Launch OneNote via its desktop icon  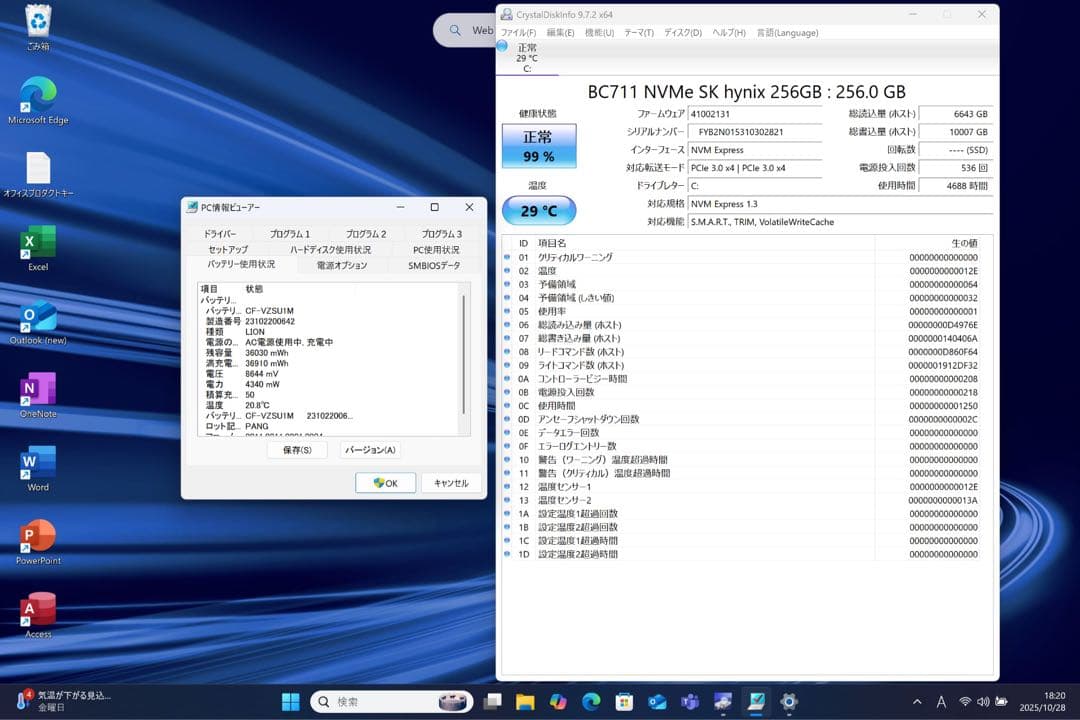point(37,390)
